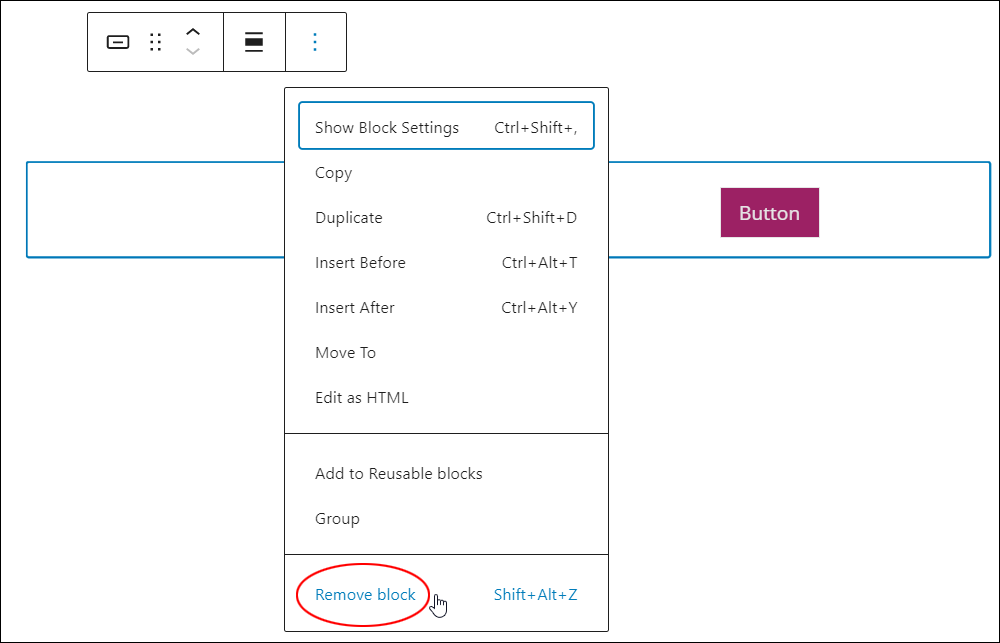
Task: Select Show Block Settings menu entry
Action: click(x=446, y=126)
